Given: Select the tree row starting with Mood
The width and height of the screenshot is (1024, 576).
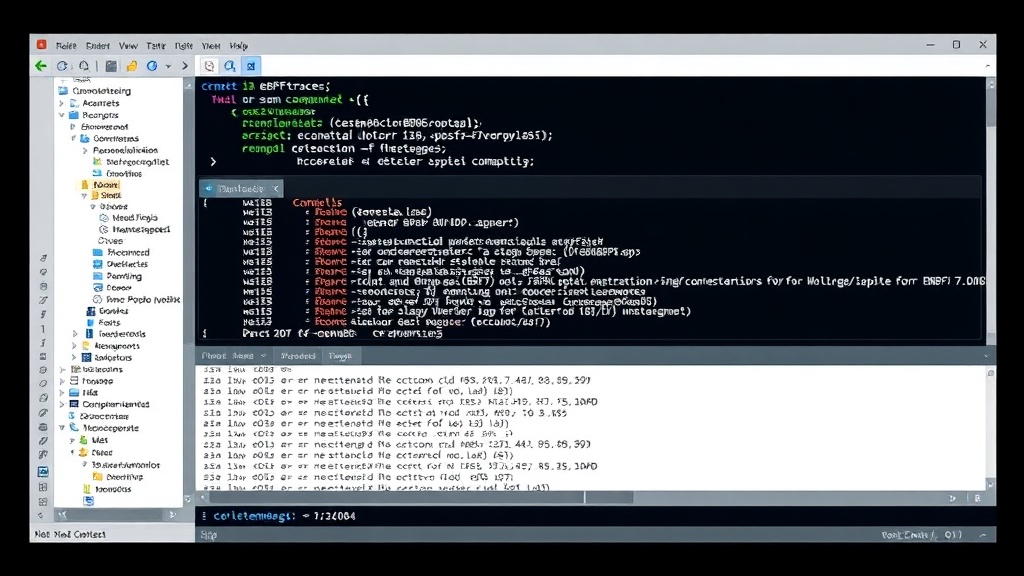Looking at the screenshot, I should [129, 217].
